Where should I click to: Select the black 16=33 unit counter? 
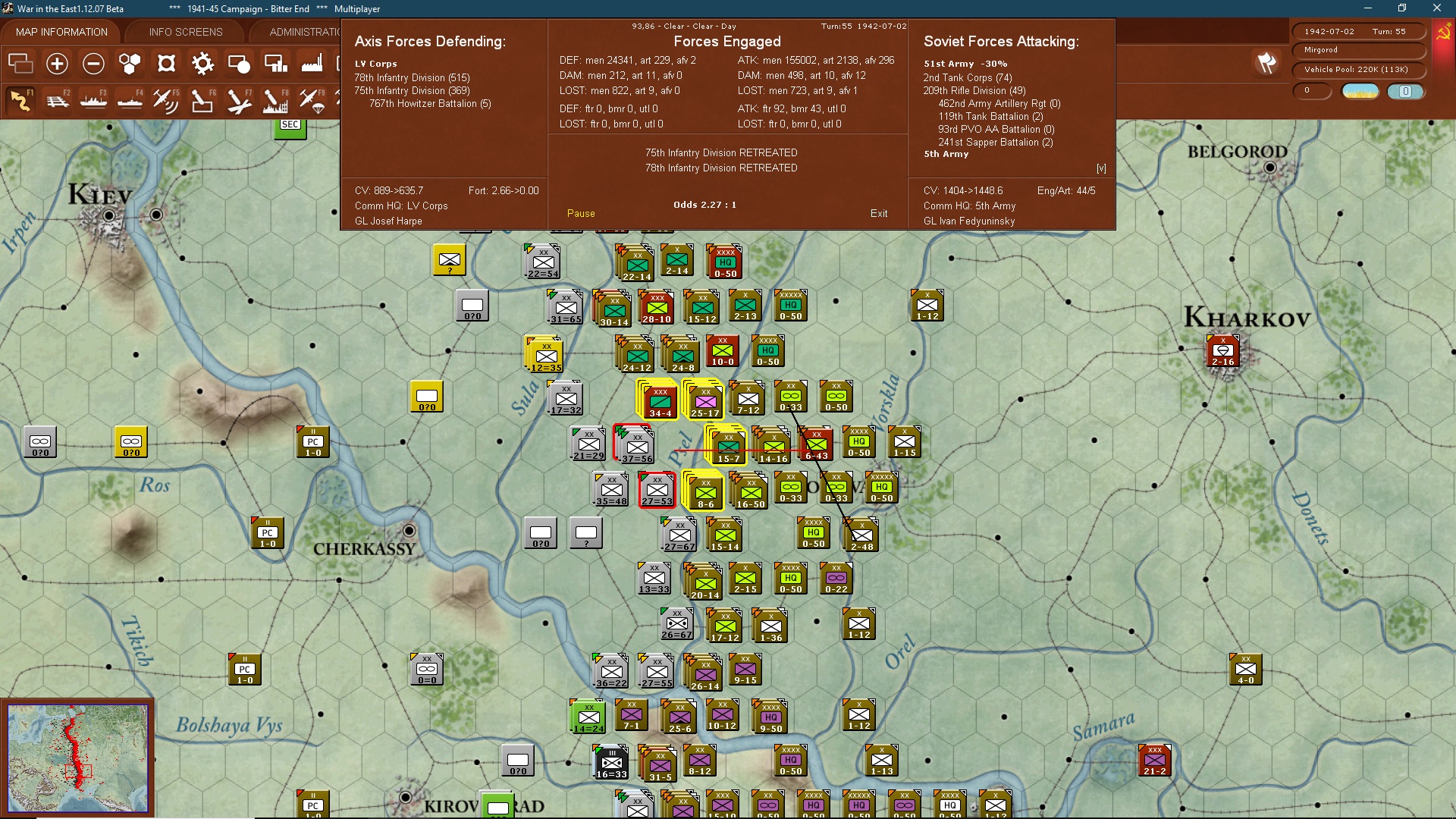click(x=611, y=763)
